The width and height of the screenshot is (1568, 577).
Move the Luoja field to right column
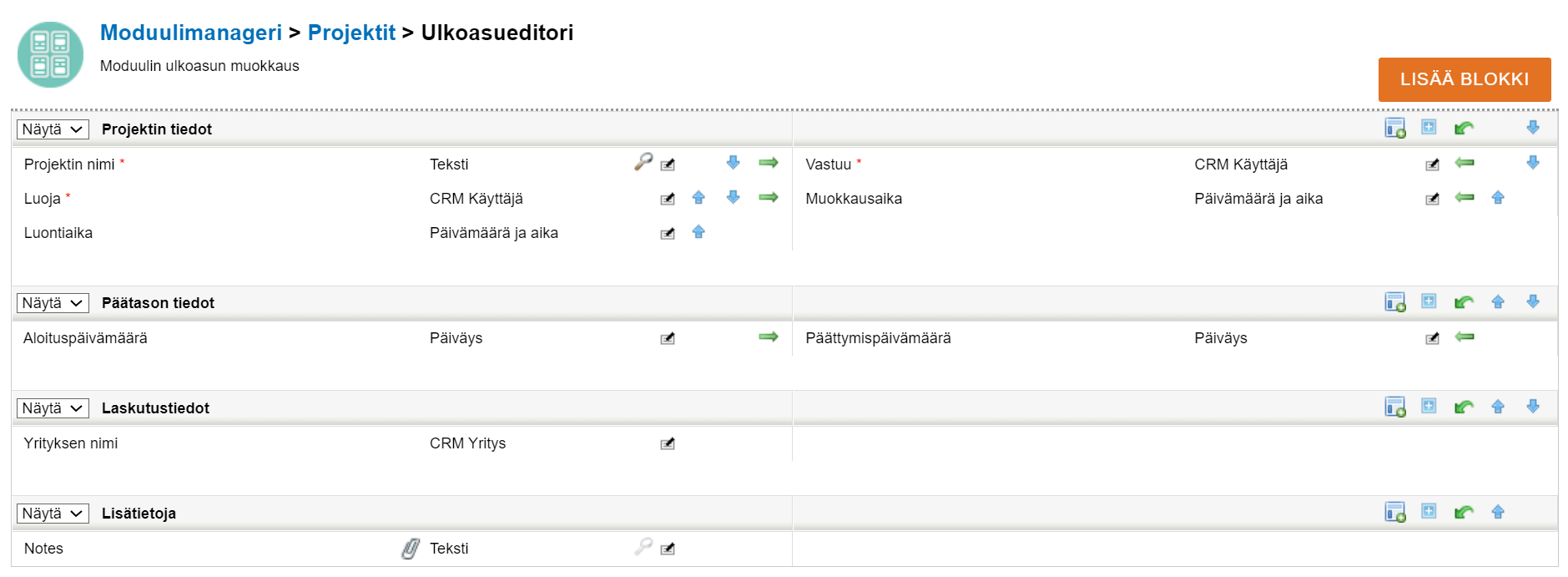point(768,198)
